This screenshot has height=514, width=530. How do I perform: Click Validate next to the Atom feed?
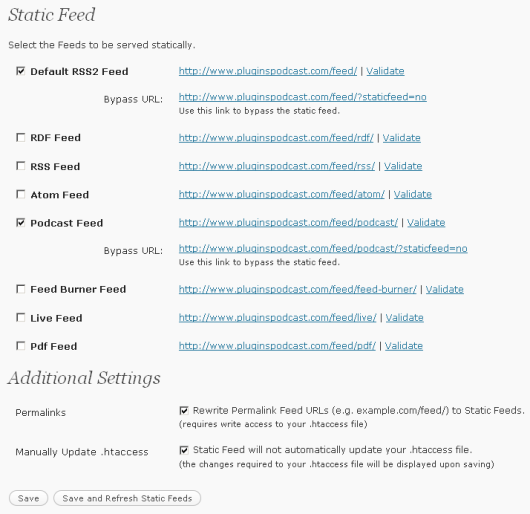pyautogui.click(x=413, y=194)
